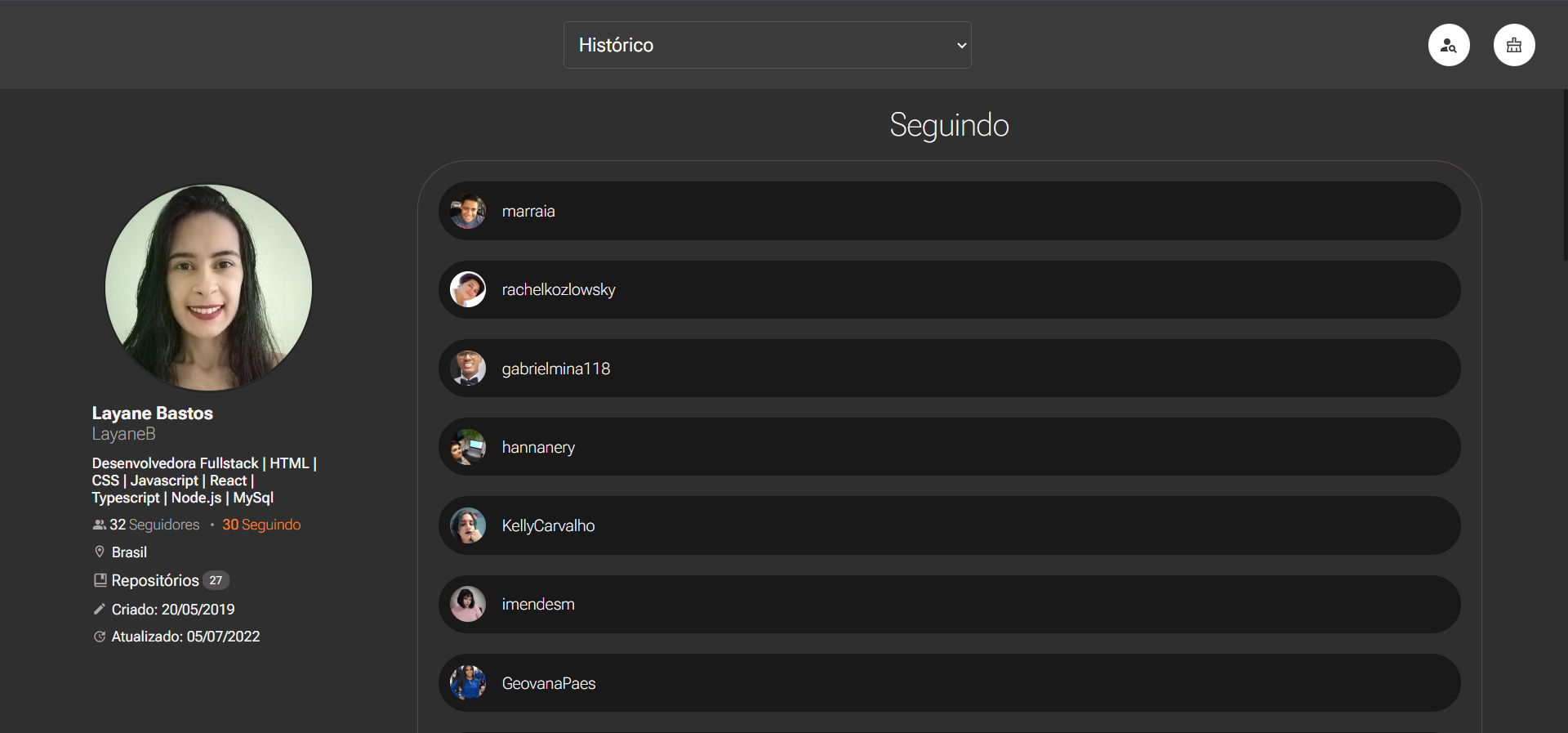
Task: Open the 32 Seguidores link
Action: pyautogui.click(x=154, y=525)
